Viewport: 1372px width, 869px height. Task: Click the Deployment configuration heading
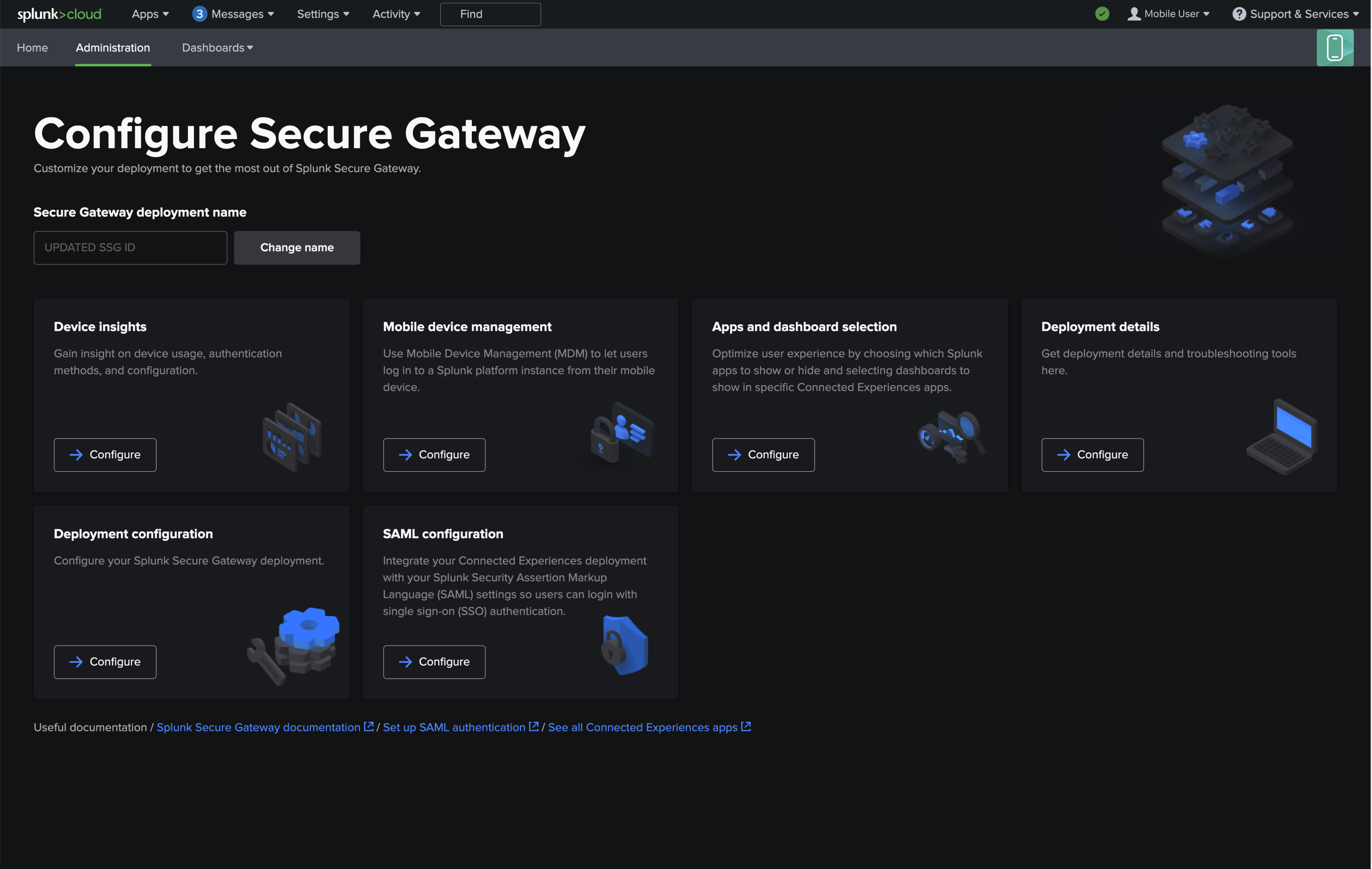133,533
